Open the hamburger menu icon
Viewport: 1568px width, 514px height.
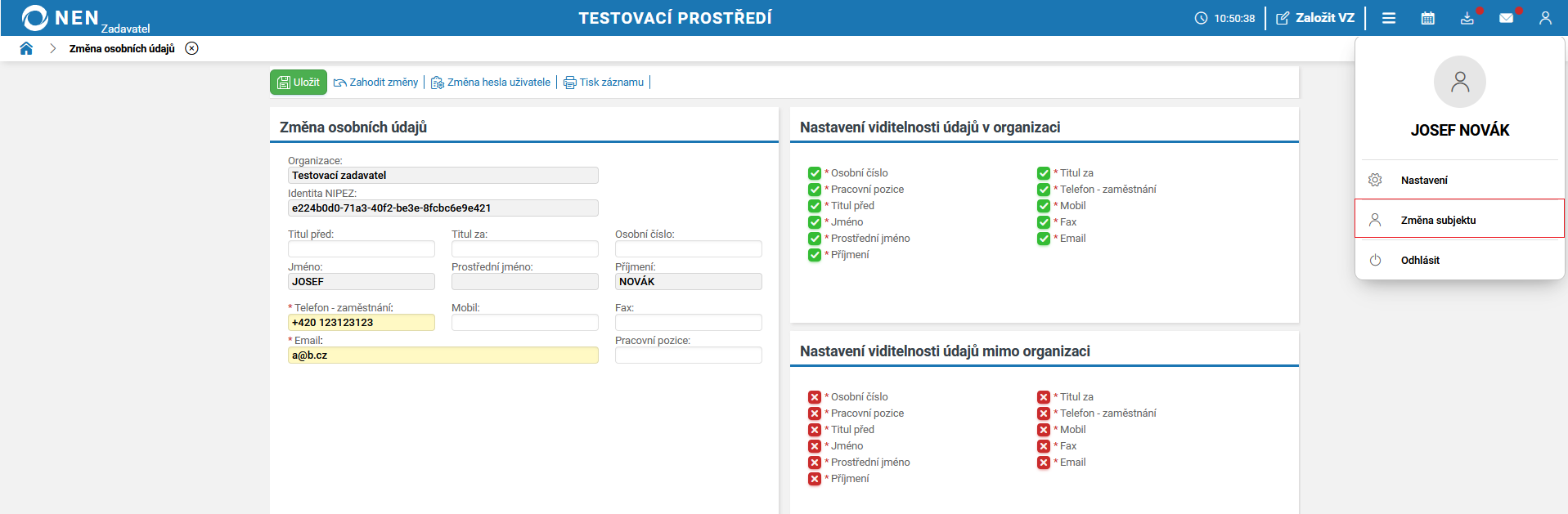pos(1389,18)
